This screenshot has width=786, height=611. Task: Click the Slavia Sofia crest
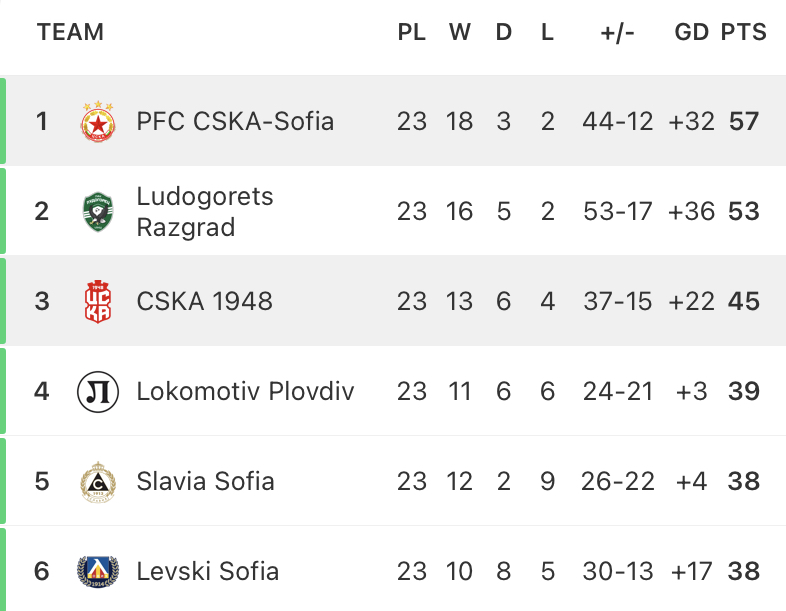point(98,482)
